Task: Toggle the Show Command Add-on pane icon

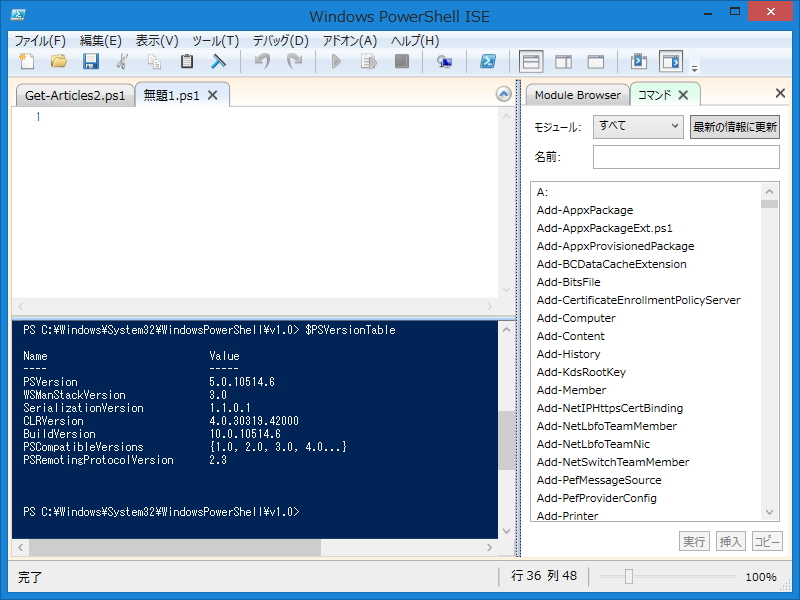Action: [673, 62]
